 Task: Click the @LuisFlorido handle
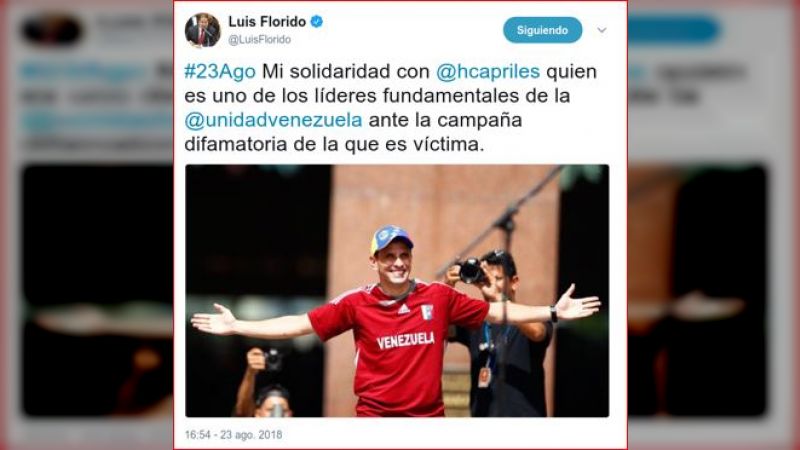(259, 40)
